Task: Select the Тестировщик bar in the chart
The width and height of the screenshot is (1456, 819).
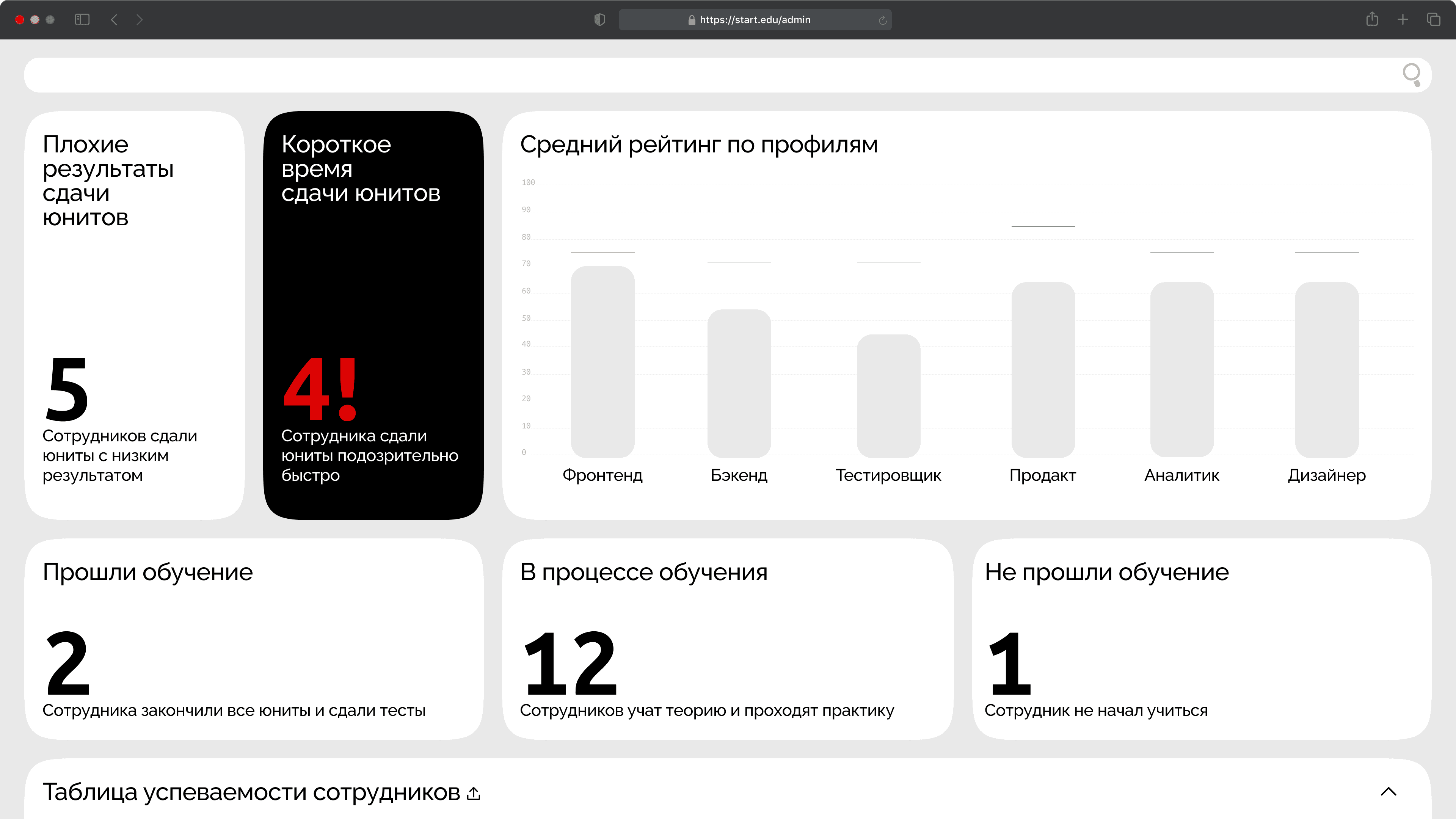Action: tap(888, 395)
